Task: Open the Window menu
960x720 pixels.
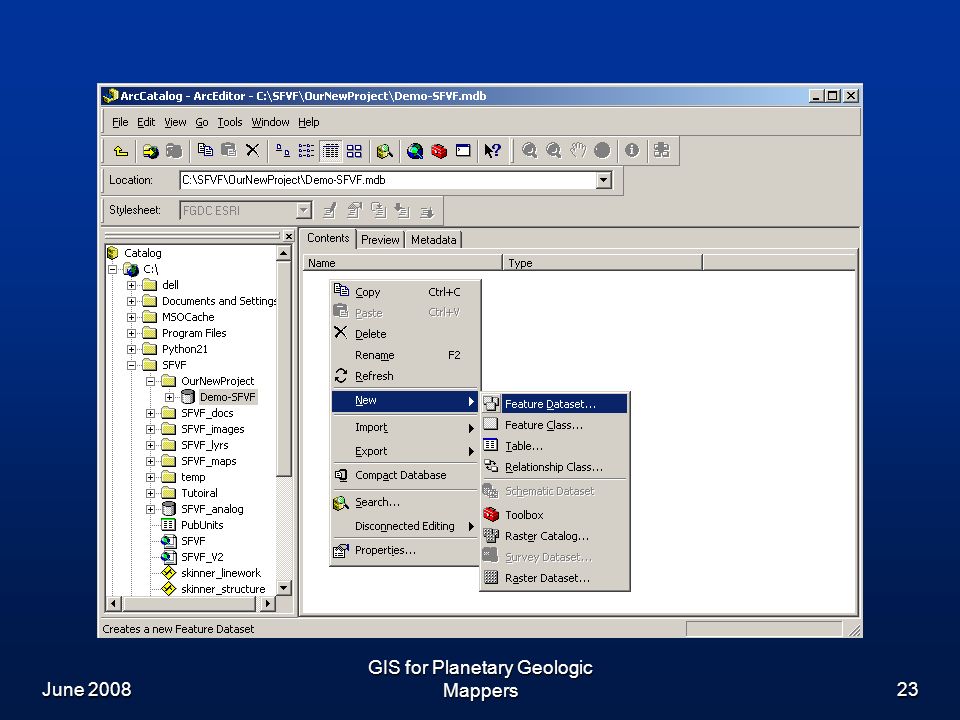Action: point(270,122)
